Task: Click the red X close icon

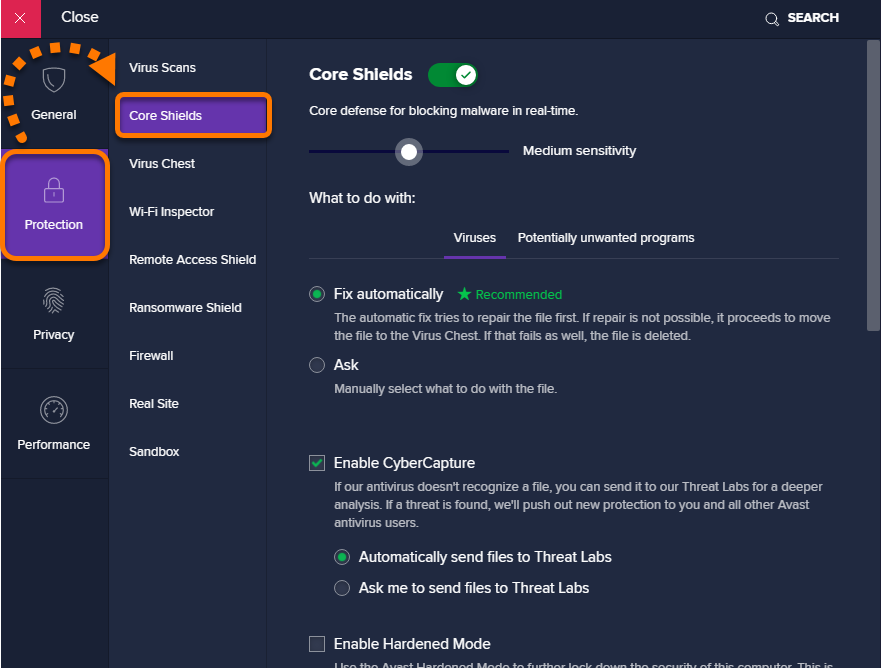Action: pos(20,19)
